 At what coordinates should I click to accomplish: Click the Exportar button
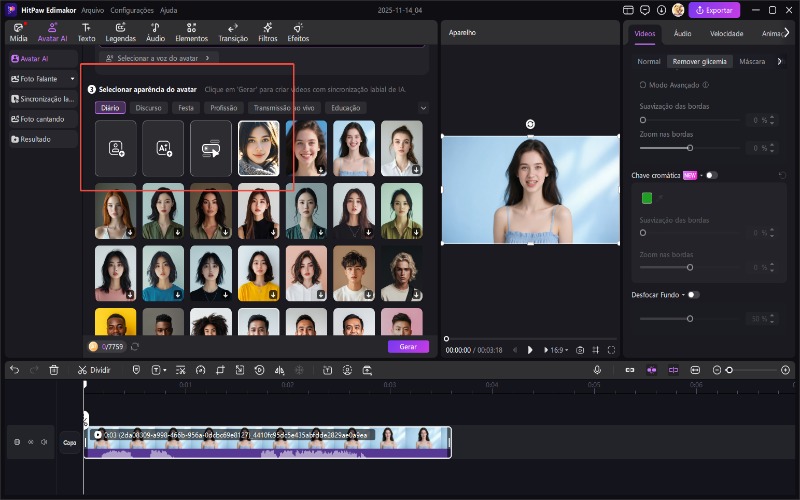coord(714,10)
